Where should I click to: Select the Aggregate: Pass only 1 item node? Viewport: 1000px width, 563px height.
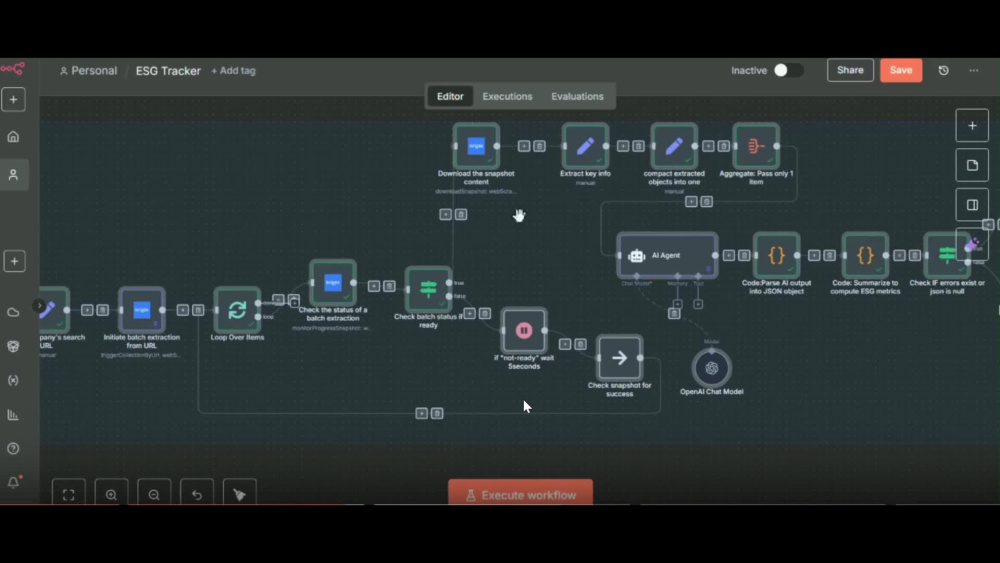coord(756,146)
